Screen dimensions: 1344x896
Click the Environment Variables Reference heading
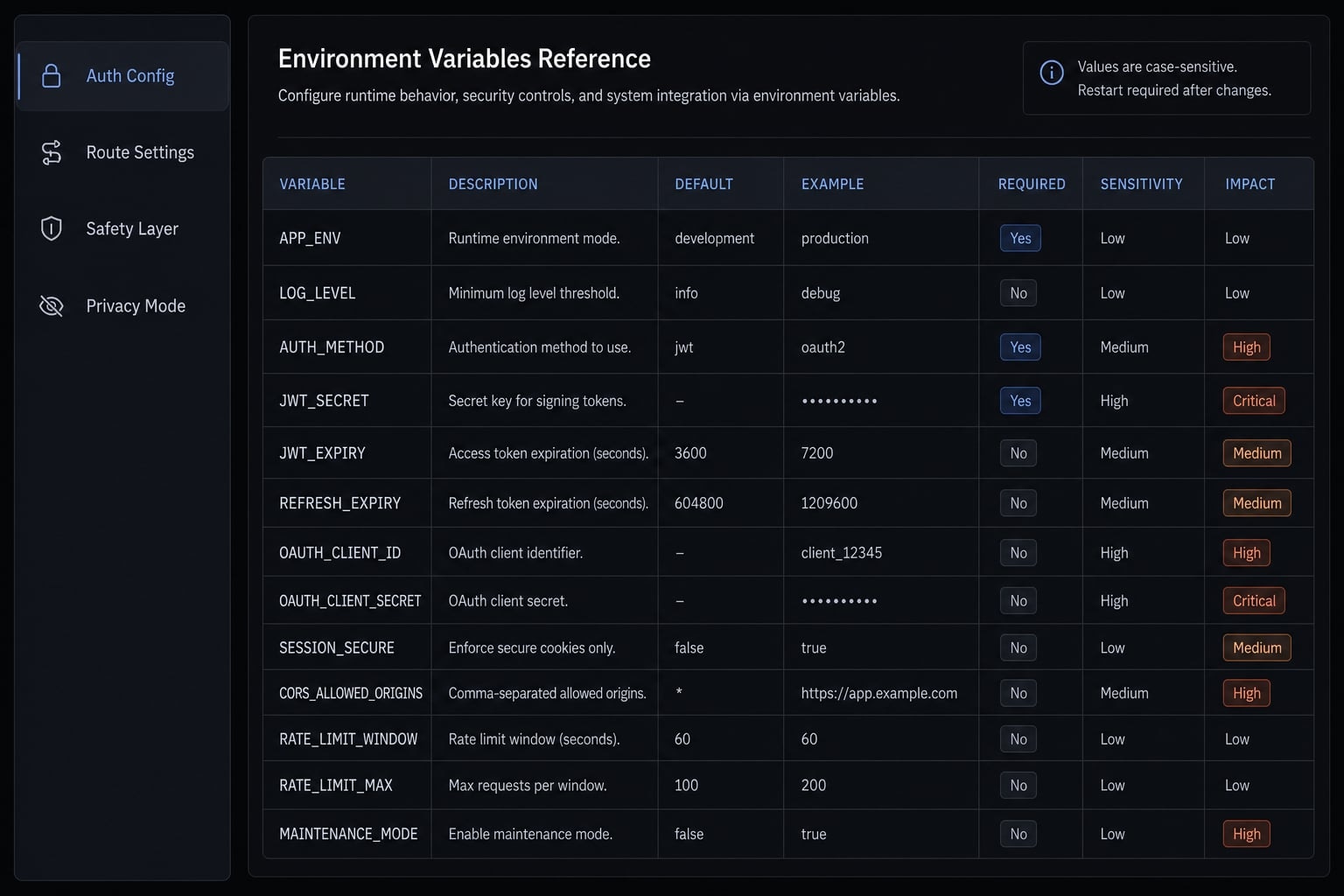click(x=465, y=59)
